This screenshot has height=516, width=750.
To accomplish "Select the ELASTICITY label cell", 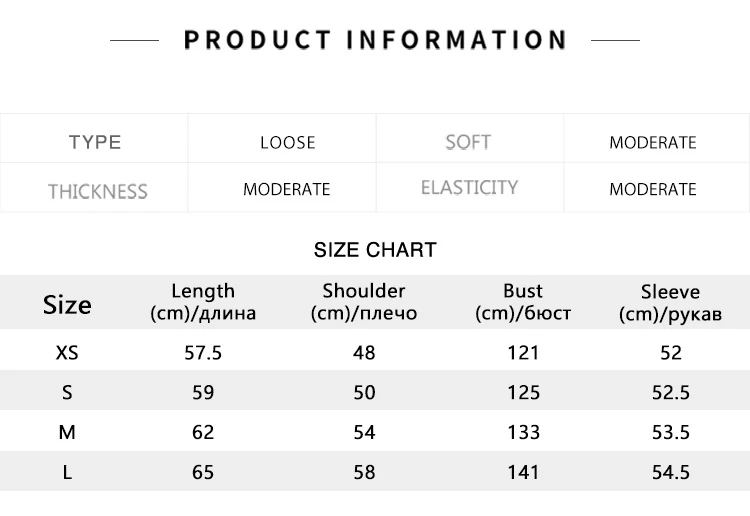I will click(x=469, y=188).
